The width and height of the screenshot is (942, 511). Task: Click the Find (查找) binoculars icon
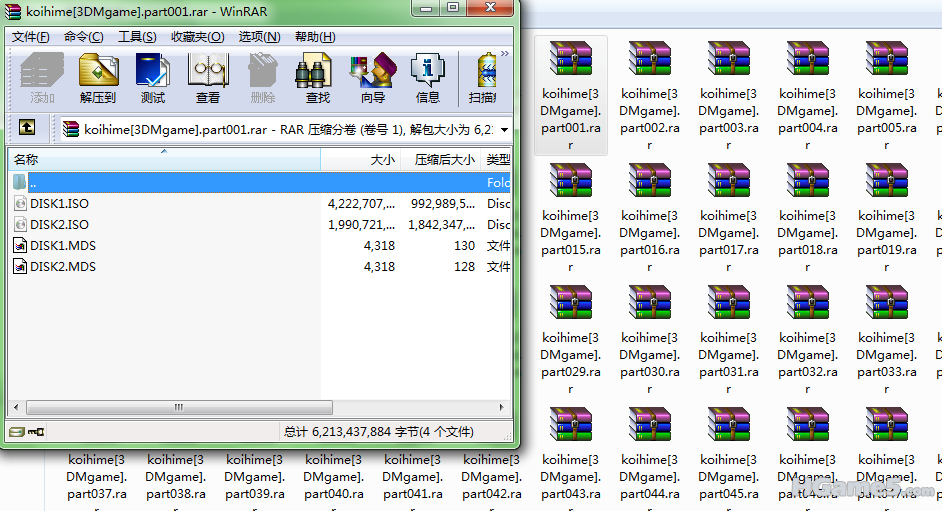[x=317, y=78]
